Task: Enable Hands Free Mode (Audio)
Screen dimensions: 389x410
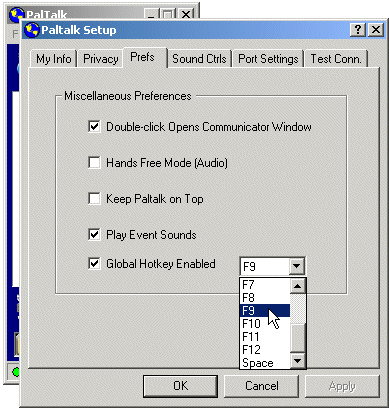Action: [x=94, y=163]
